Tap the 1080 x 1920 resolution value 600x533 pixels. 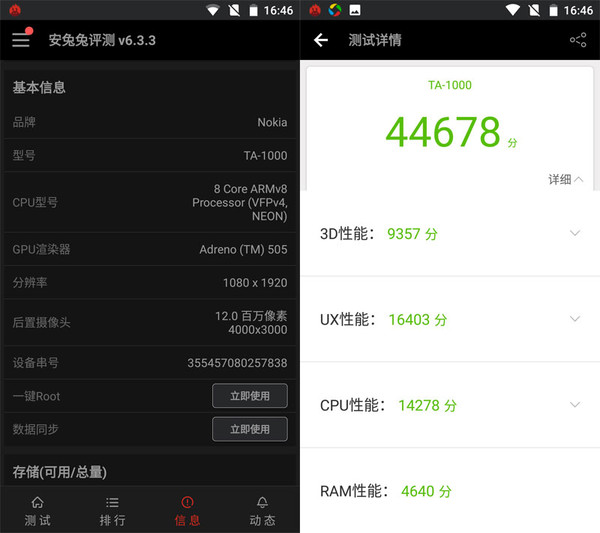pyautogui.click(x=255, y=283)
